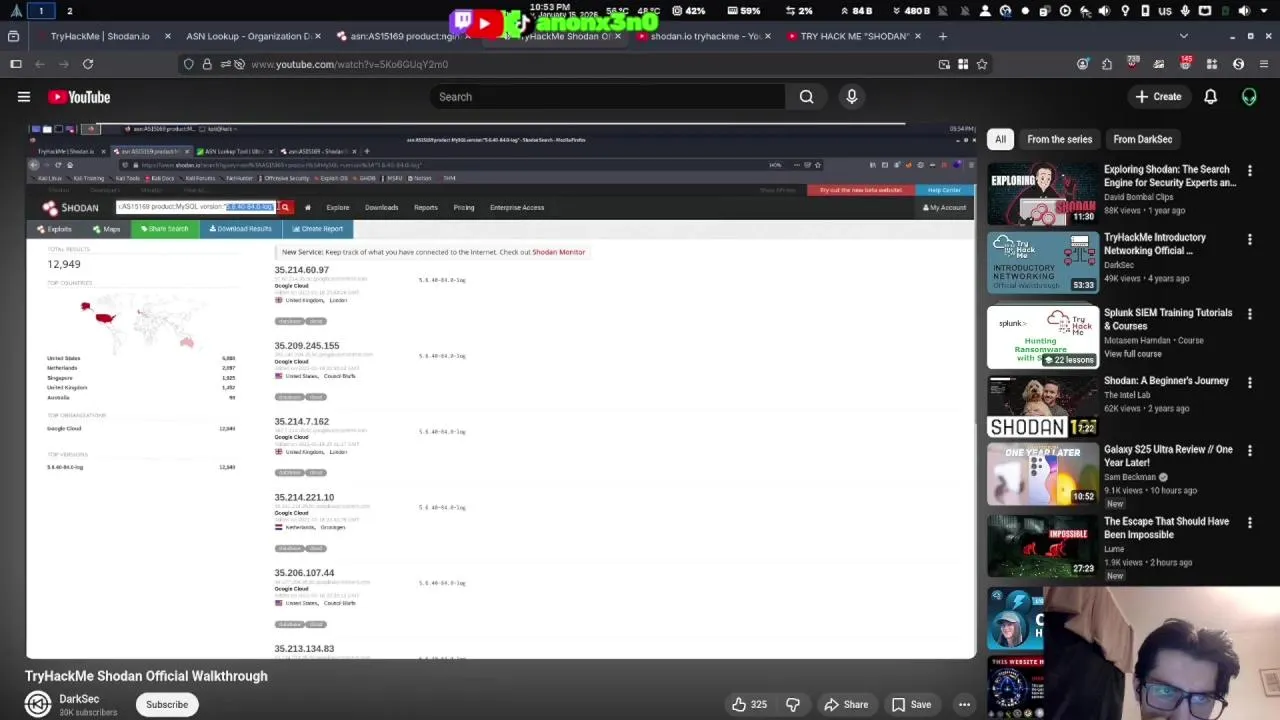Image resolution: width=1280 pixels, height=720 pixels.
Task: Start voice search with the microphone icon
Action: (852, 97)
